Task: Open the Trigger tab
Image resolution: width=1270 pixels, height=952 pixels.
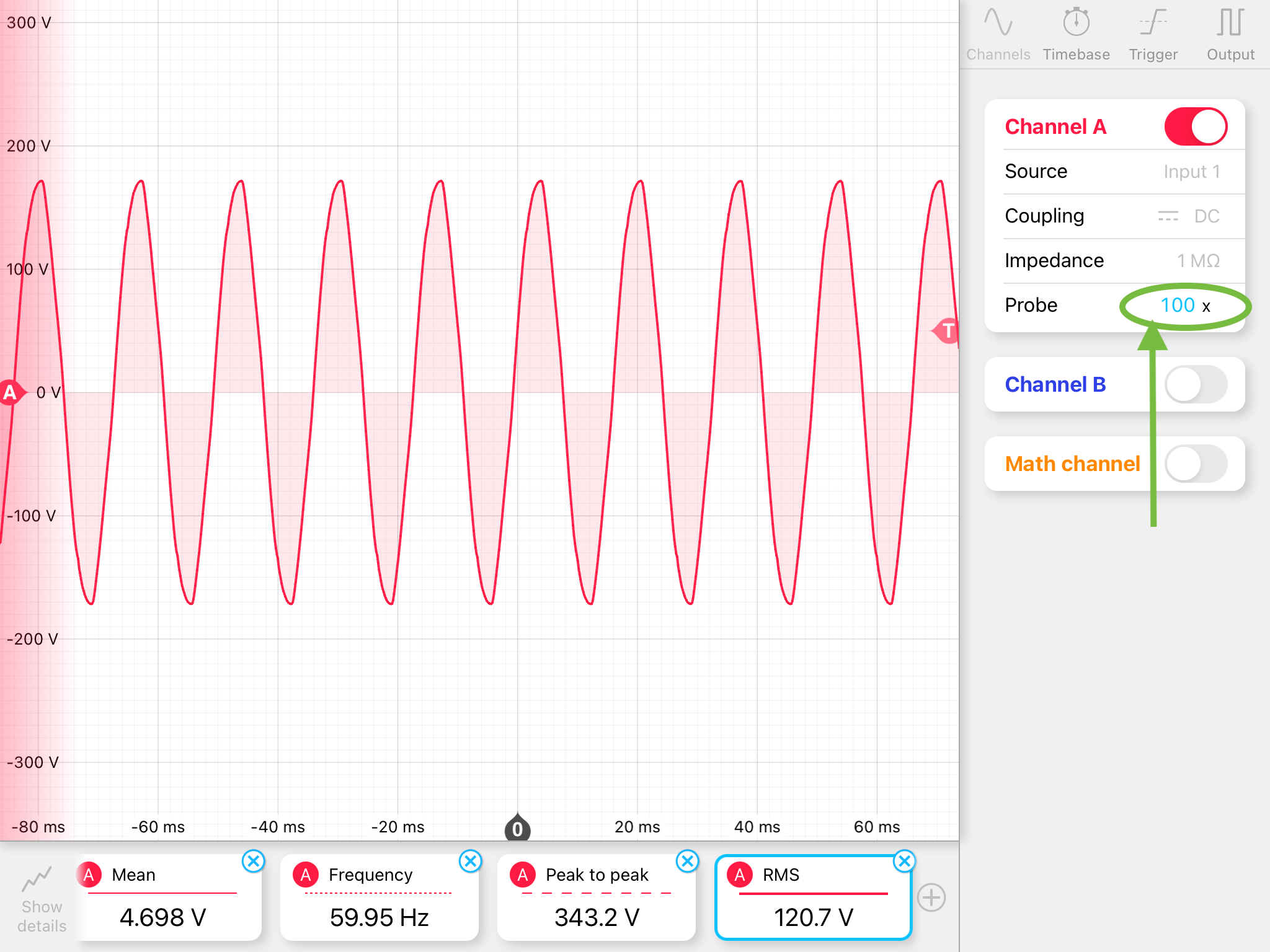Action: (1153, 35)
